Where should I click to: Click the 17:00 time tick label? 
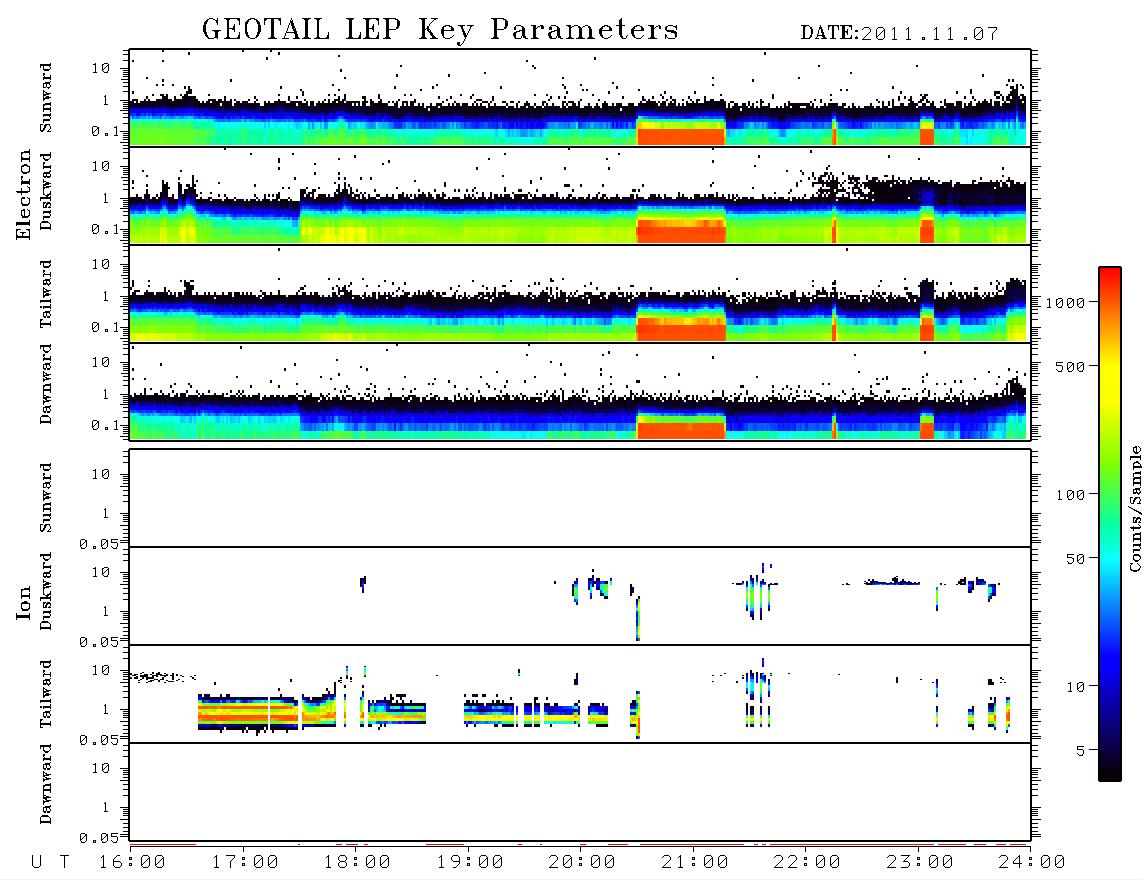[x=245, y=863]
